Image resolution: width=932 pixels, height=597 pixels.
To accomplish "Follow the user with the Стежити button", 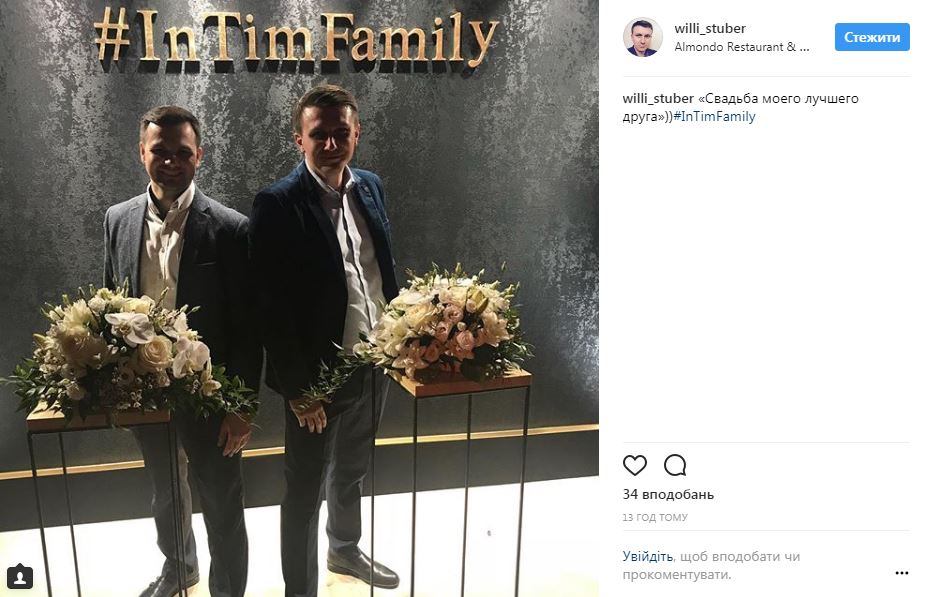I will coord(872,37).
